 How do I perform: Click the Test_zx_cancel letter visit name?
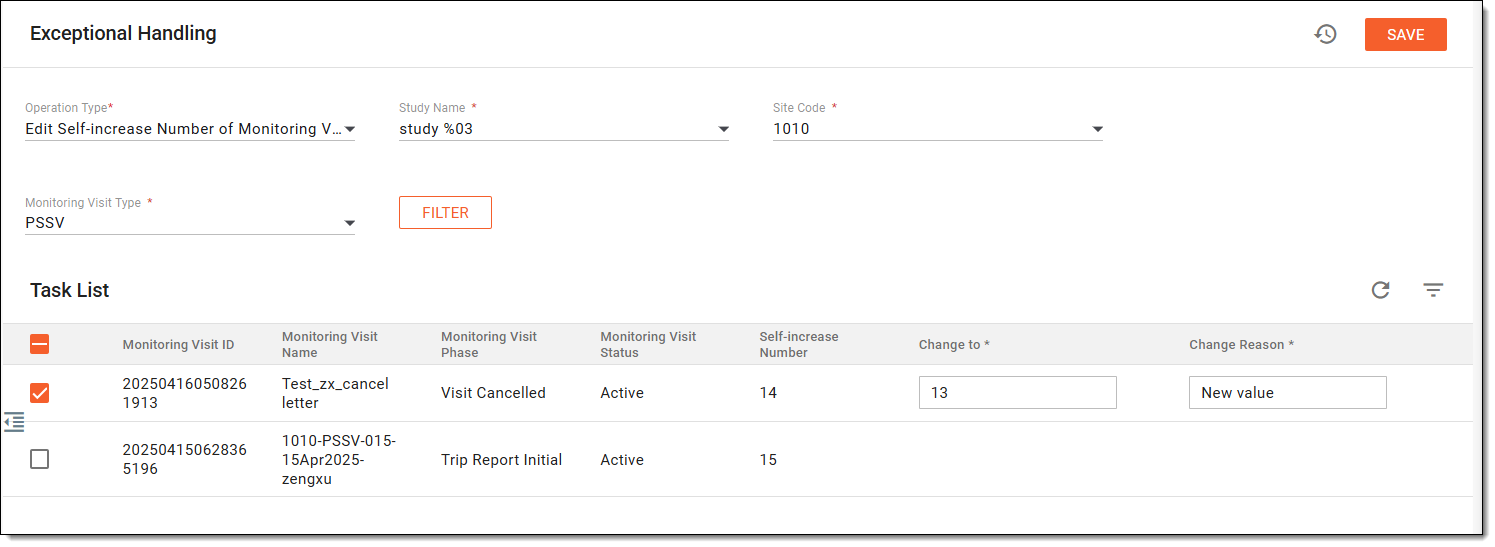(335, 393)
